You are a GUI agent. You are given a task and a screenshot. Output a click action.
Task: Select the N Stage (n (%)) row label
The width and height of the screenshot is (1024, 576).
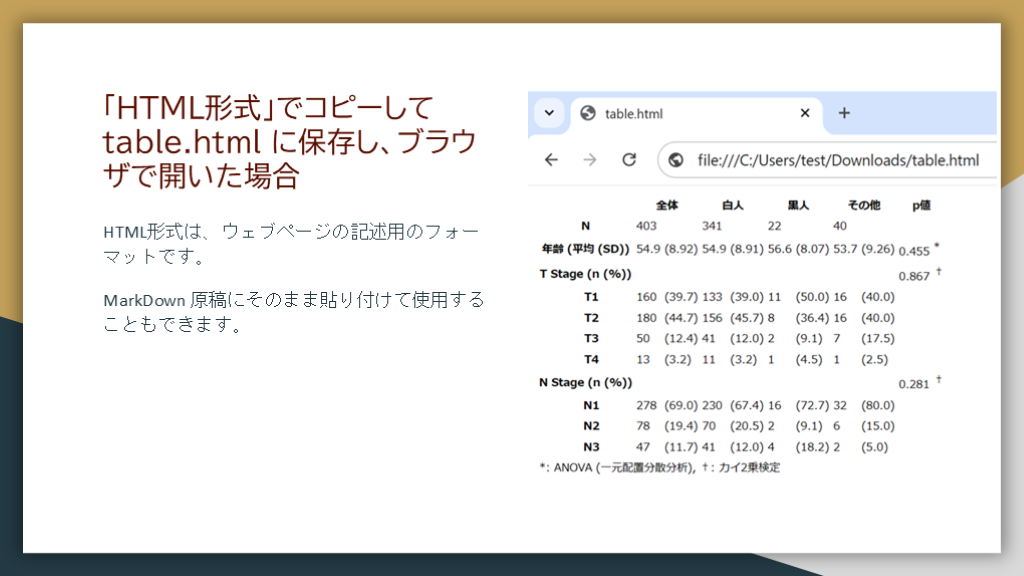click(x=585, y=383)
